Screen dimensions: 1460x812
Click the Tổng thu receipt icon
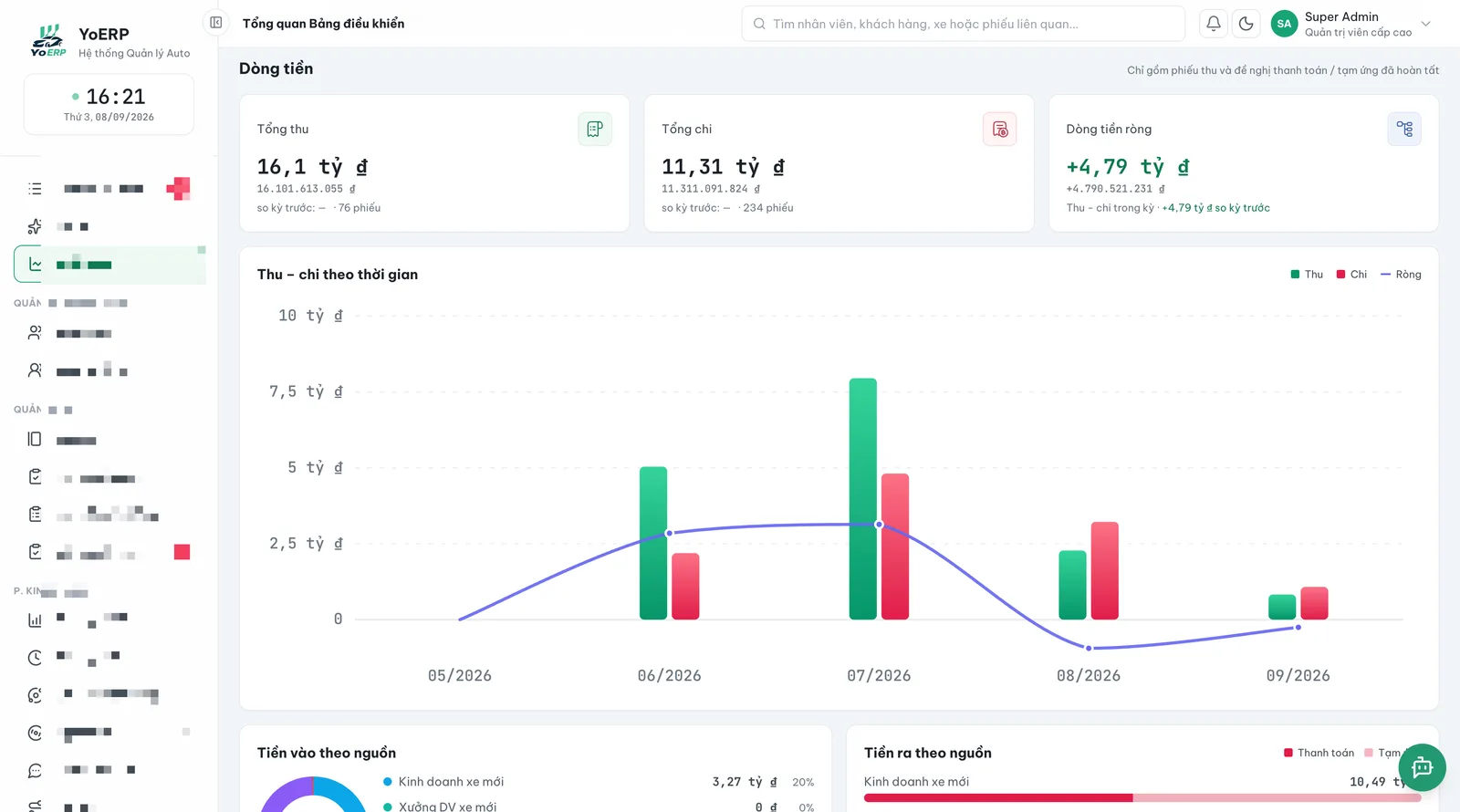[x=595, y=130]
